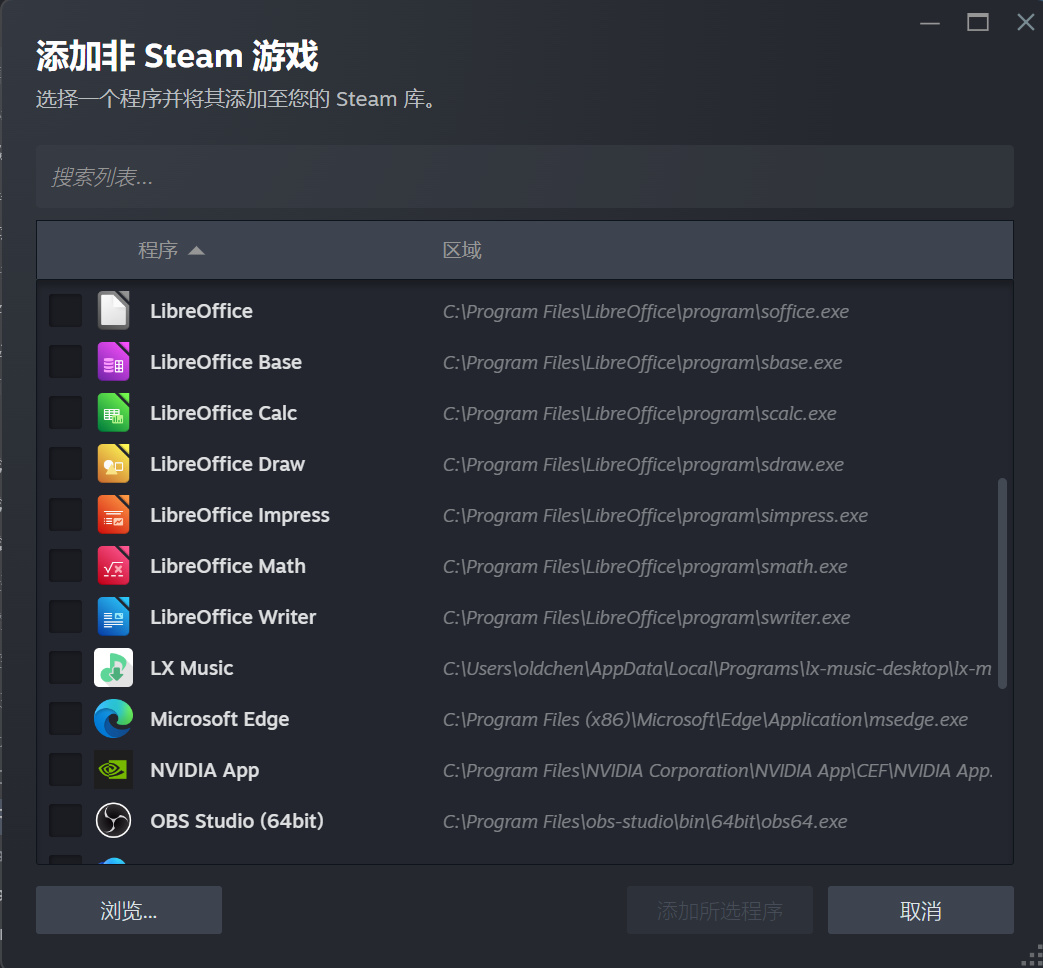Image resolution: width=1043 pixels, height=968 pixels.
Task: Click the obs64.exe path text
Action: pyautogui.click(x=645, y=822)
